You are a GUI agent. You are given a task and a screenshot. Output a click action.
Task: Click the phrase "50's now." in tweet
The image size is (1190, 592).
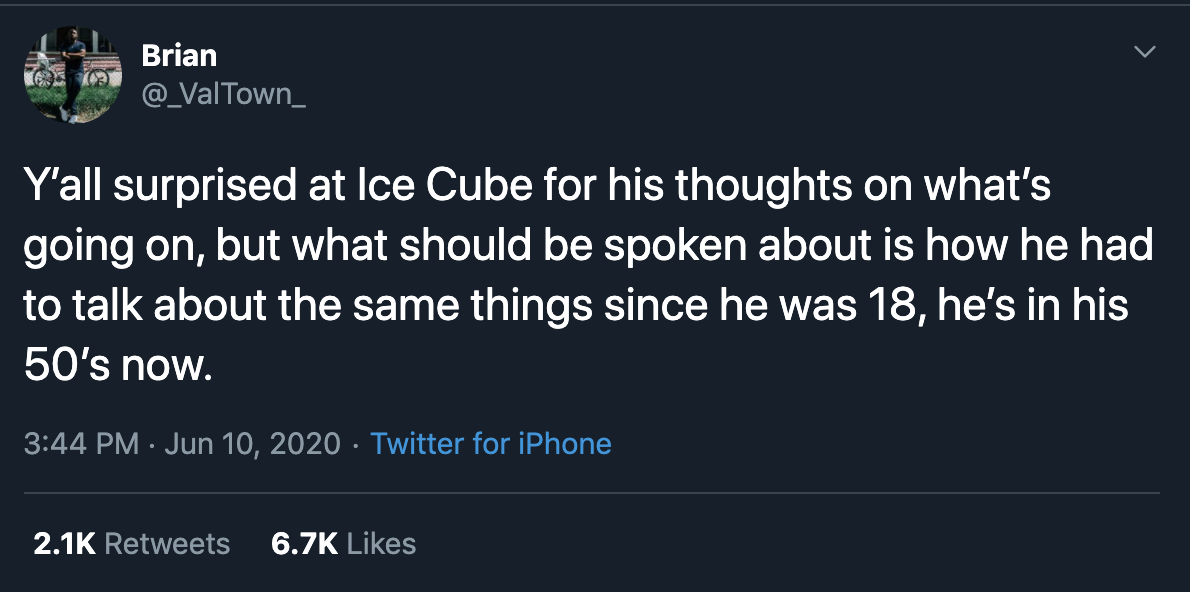pos(118,366)
